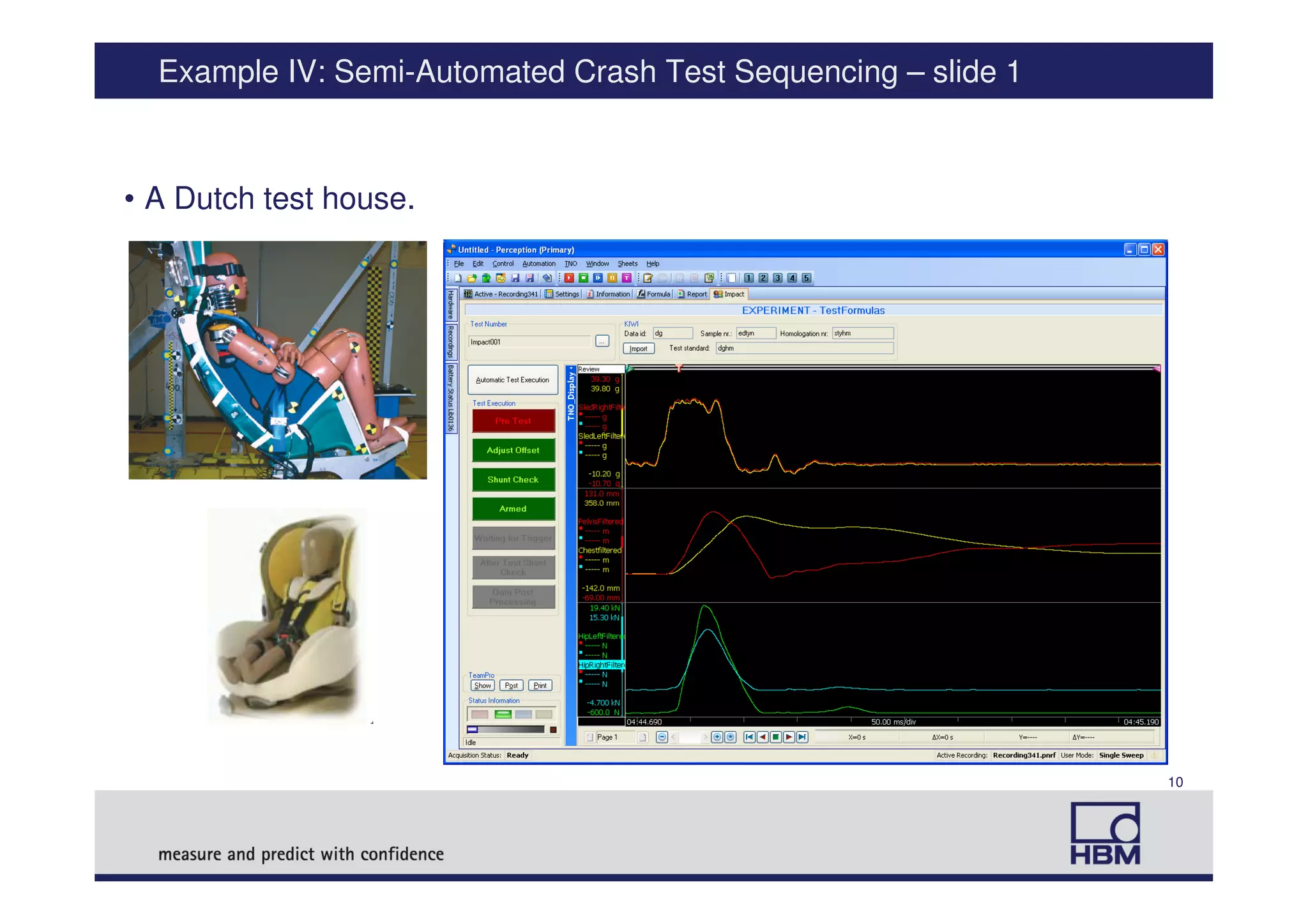This screenshot has height=924, width=1308.
Task: Click the Shunt Check button
Action: (513, 480)
